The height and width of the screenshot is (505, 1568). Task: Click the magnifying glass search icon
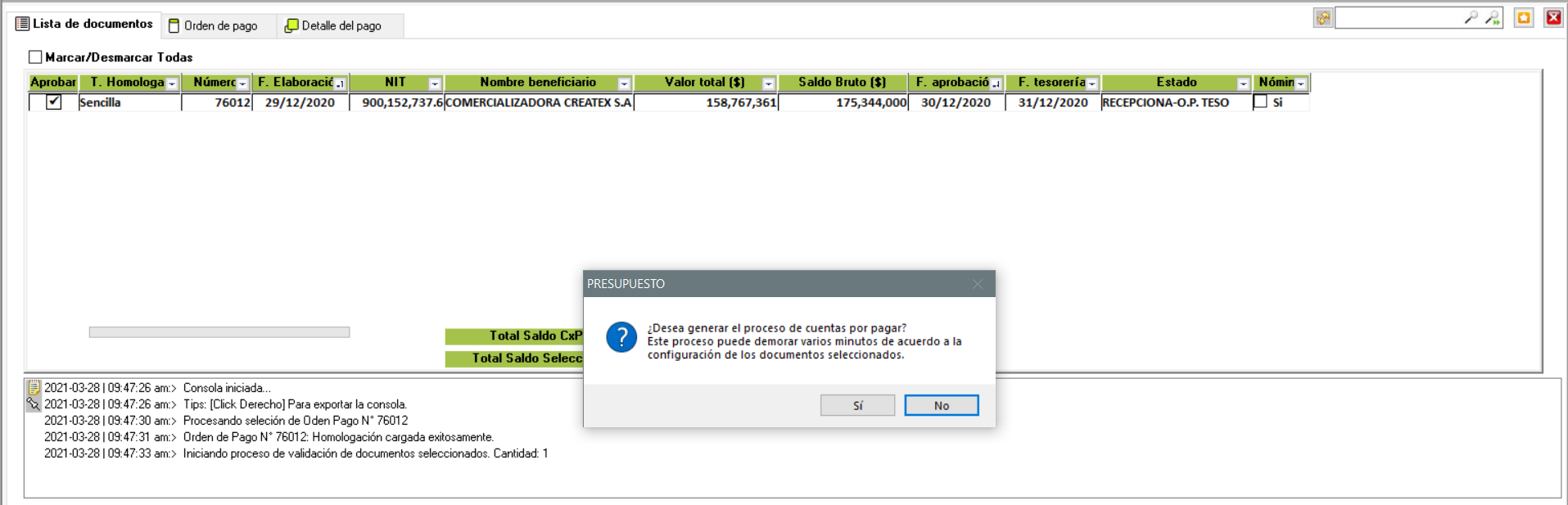pyautogui.click(x=1471, y=17)
